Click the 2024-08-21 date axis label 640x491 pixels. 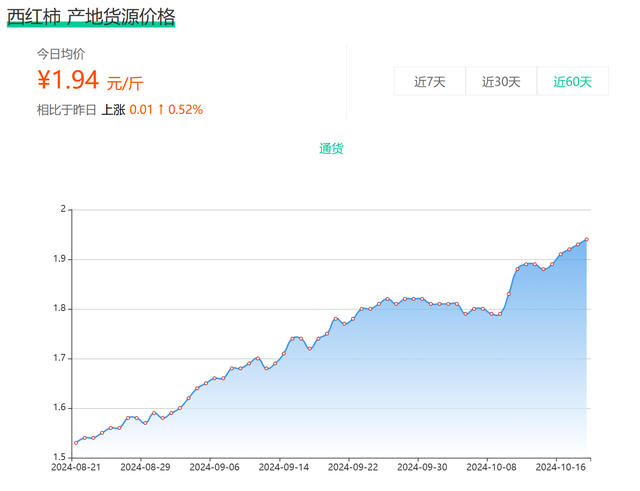(x=76, y=467)
